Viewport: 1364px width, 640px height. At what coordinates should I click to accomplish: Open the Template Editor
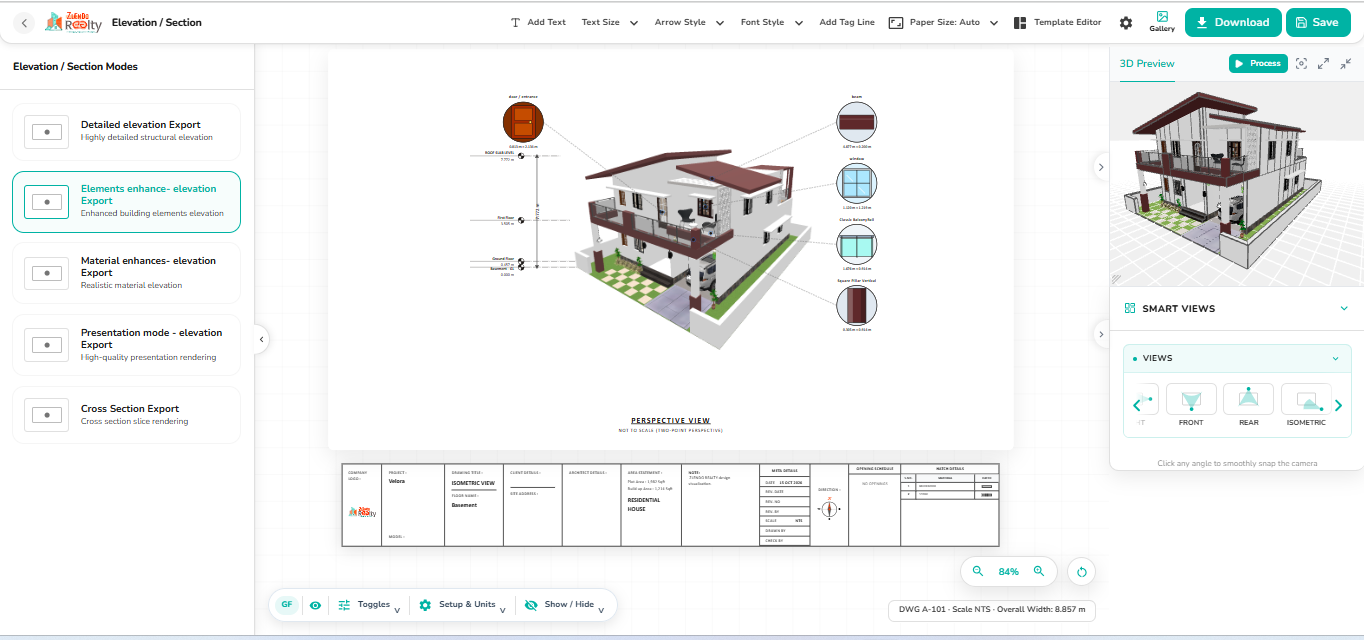1057,22
